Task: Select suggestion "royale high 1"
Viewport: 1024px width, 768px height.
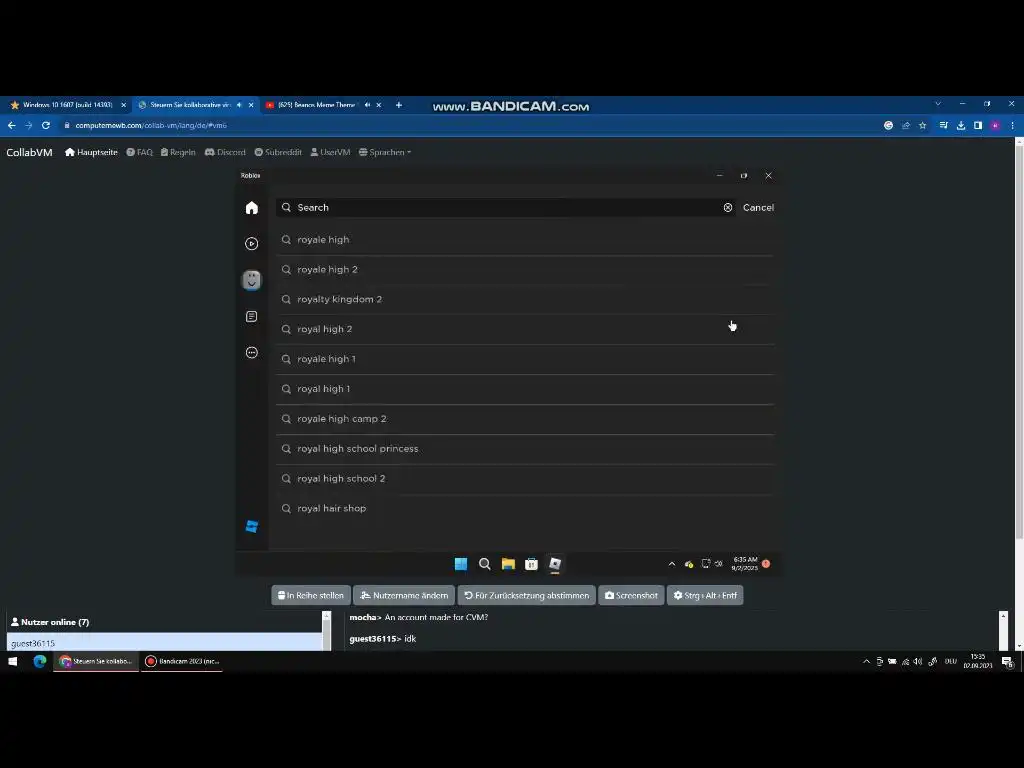Action: click(525, 359)
